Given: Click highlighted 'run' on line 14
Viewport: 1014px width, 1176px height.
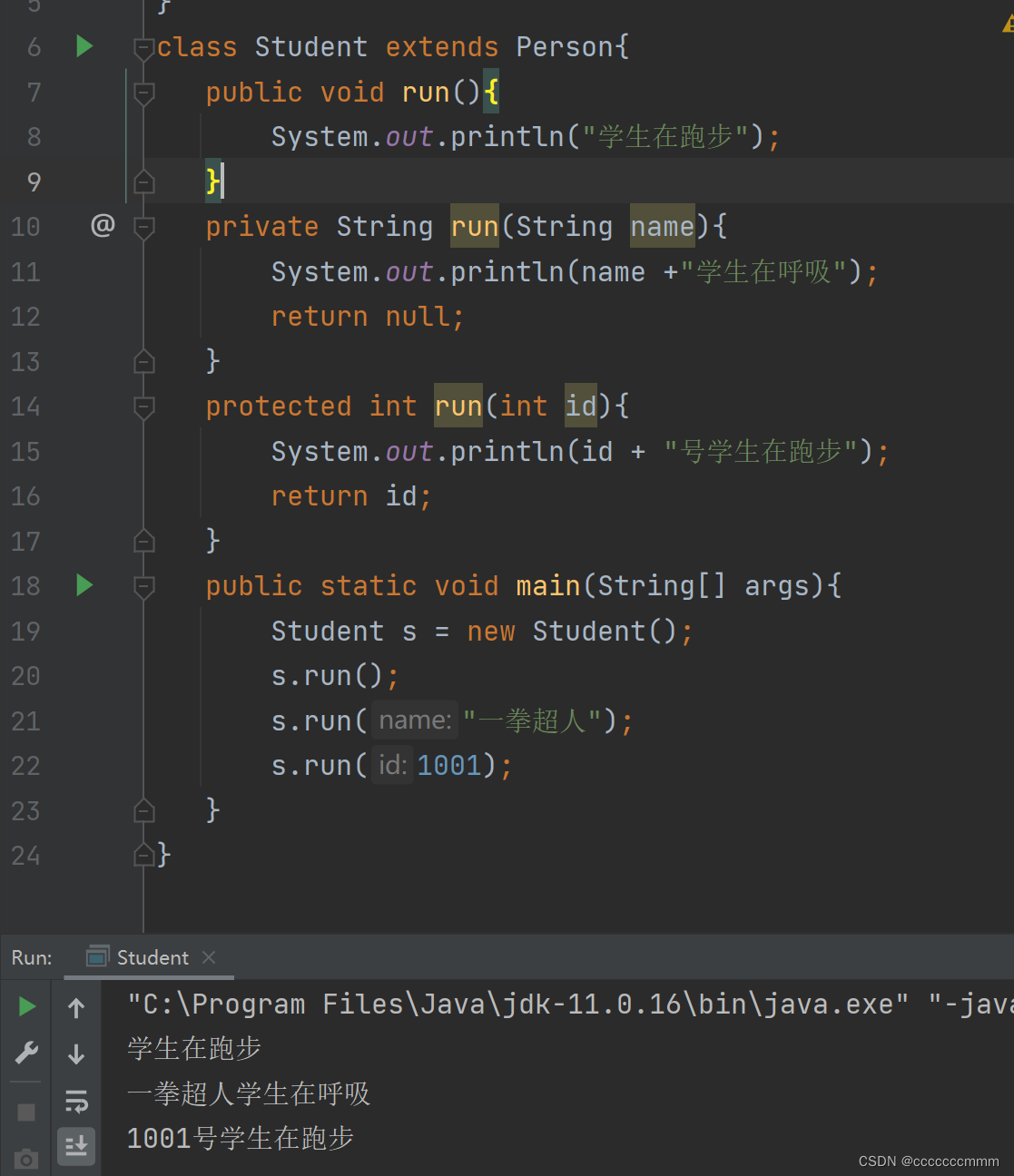Looking at the screenshot, I should point(458,406).
